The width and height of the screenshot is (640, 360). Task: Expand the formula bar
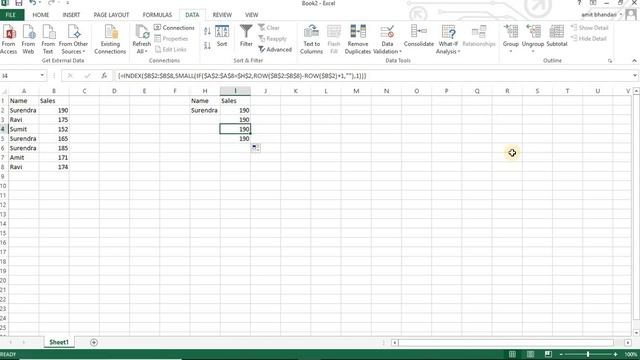coord(635,76)
